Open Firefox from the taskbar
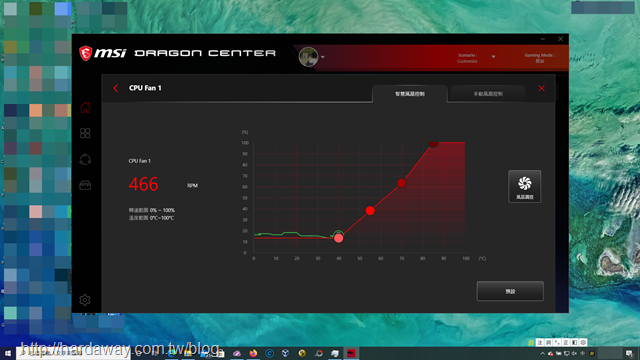 [x=253, y=353]
